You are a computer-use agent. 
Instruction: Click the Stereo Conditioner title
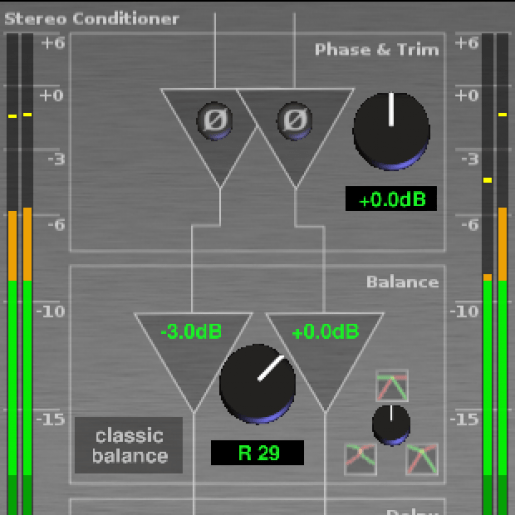coord(92,19)
